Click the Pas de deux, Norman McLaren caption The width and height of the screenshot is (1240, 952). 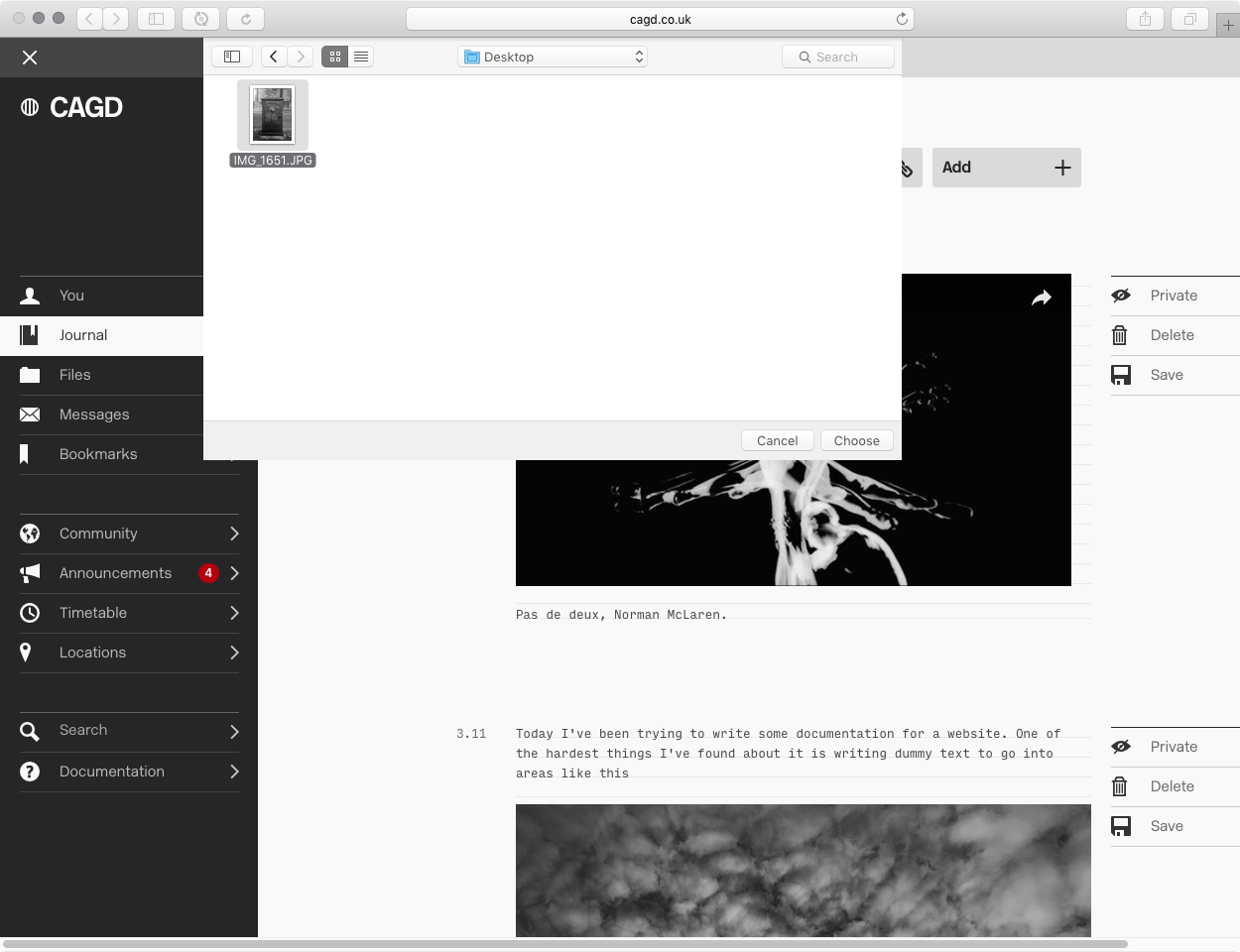pyautogui.click(x=621, y=615)
